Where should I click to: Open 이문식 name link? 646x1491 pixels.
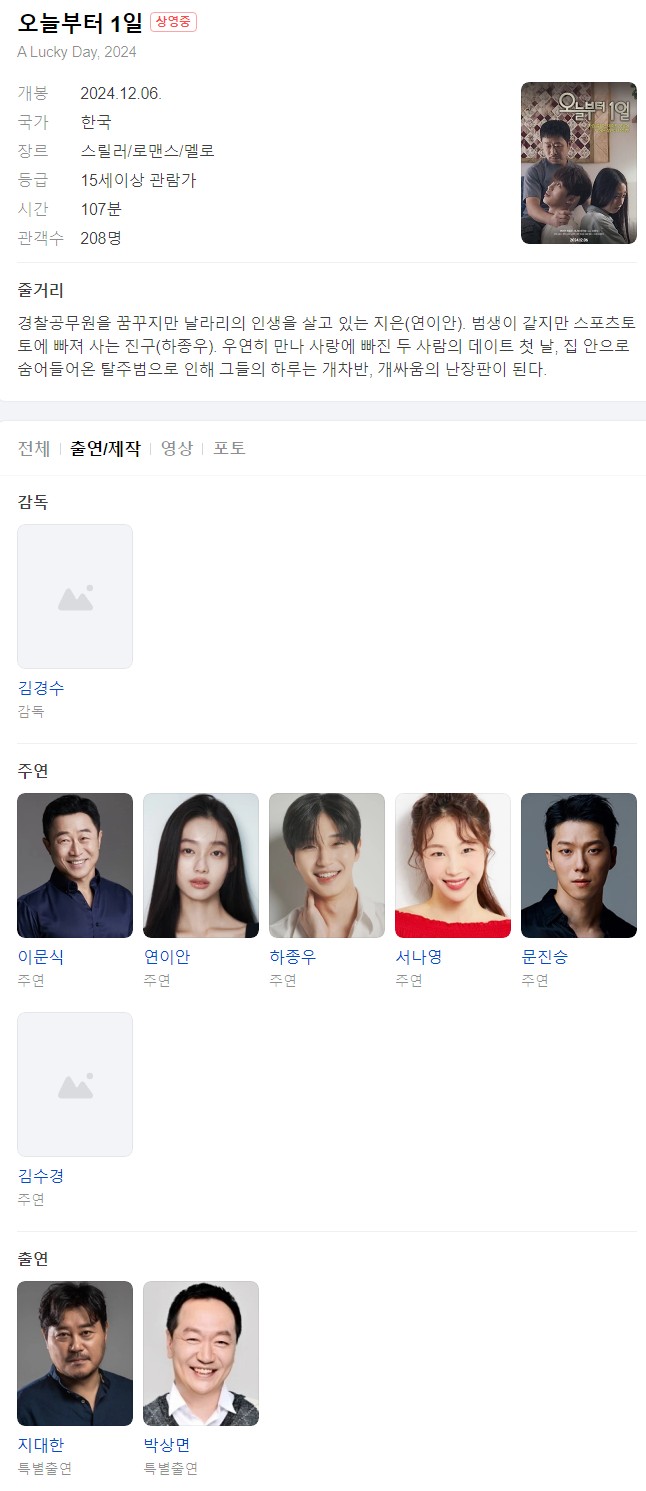[41, 957]
